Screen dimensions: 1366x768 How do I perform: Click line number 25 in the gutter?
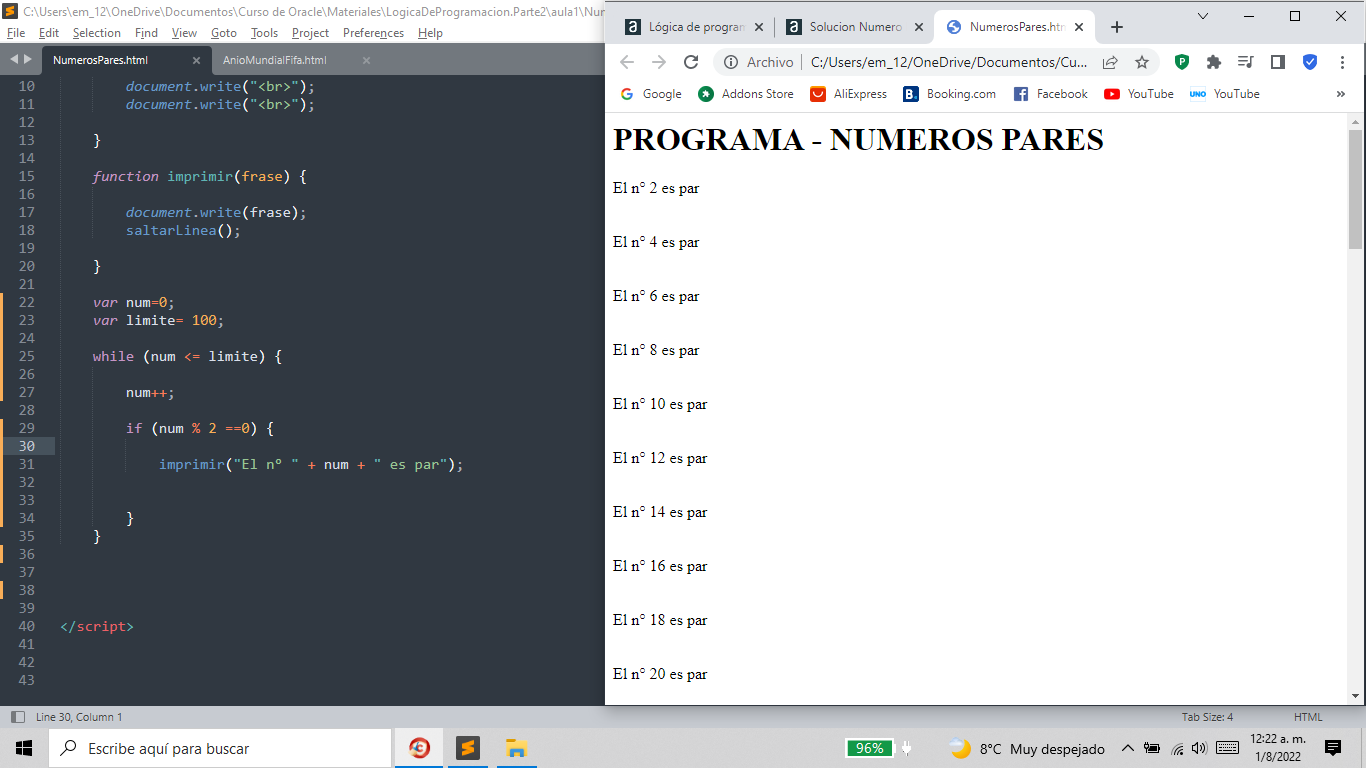pyautogui.click(x=26, y=356)
